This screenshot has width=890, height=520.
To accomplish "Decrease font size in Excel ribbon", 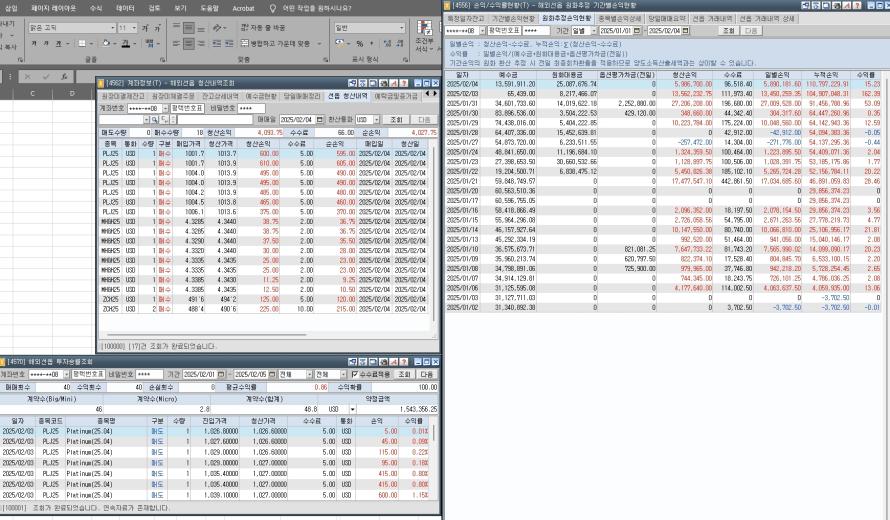I will click(x=157, y=28).
